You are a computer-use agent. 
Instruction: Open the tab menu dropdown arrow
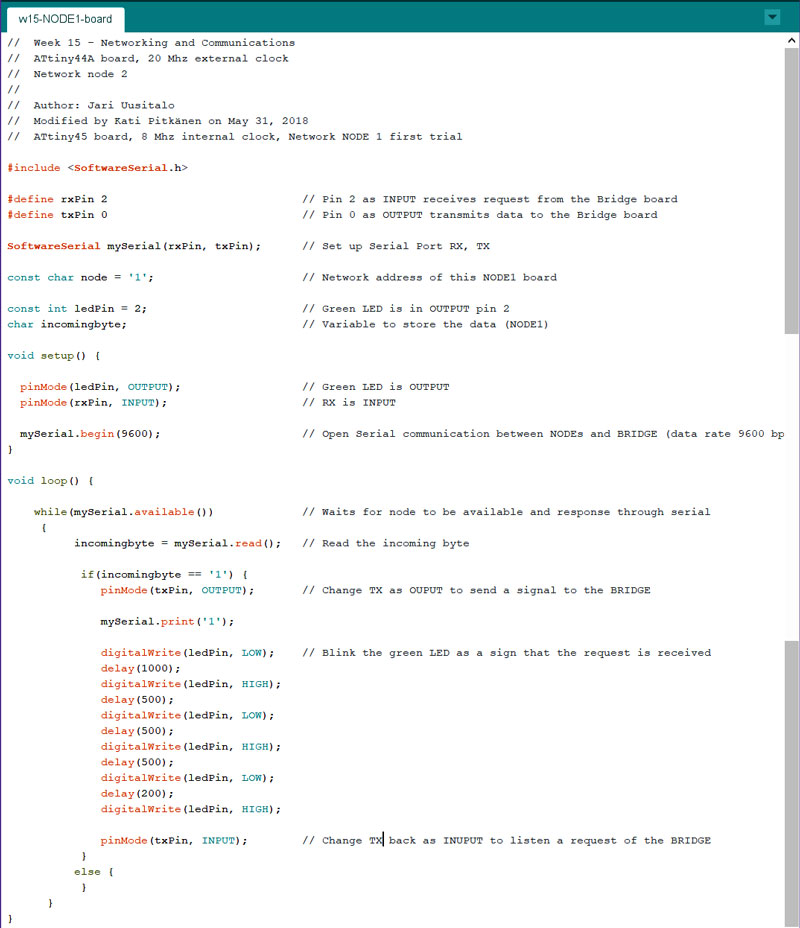coord(772,17)
